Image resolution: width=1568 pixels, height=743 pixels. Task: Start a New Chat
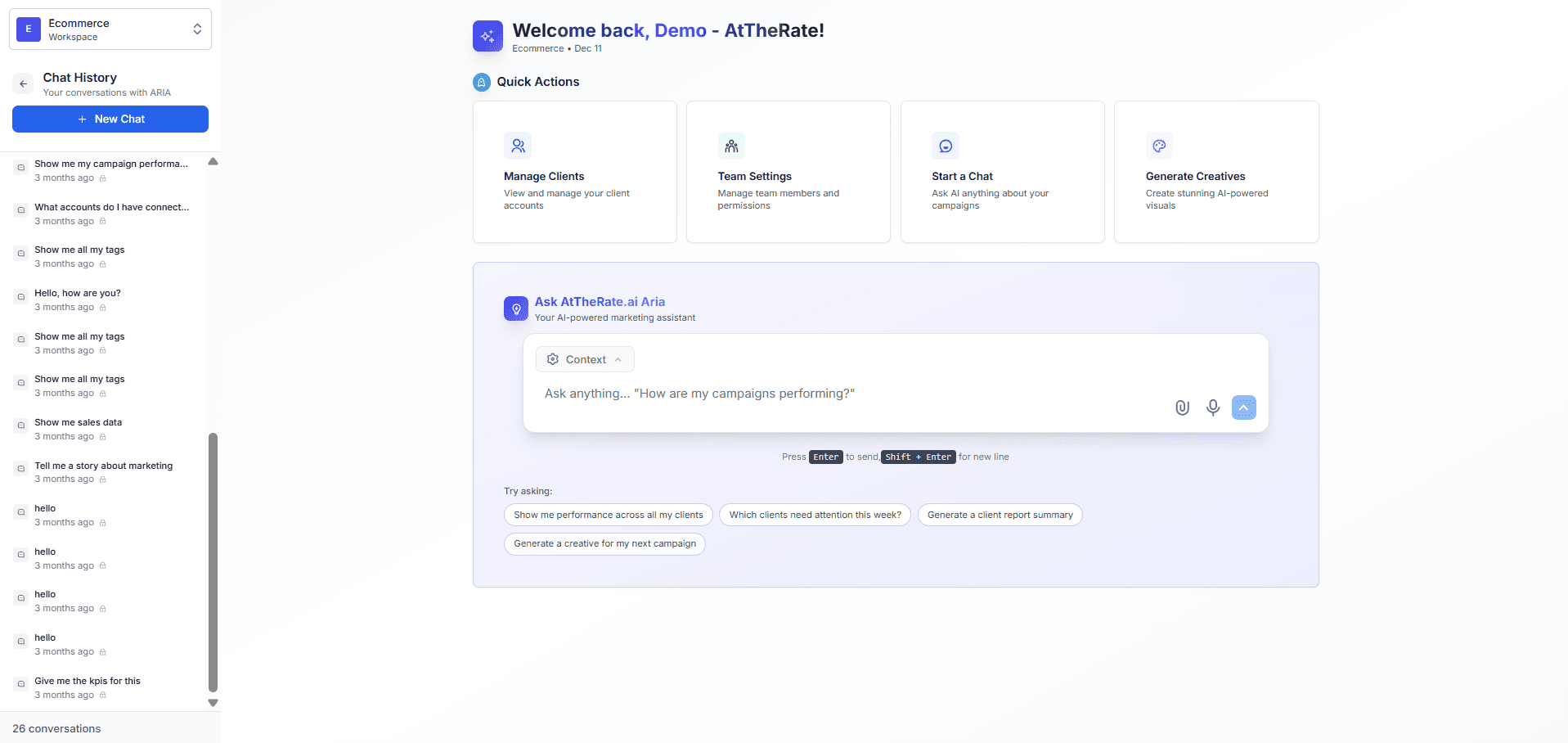click(110, 119)
